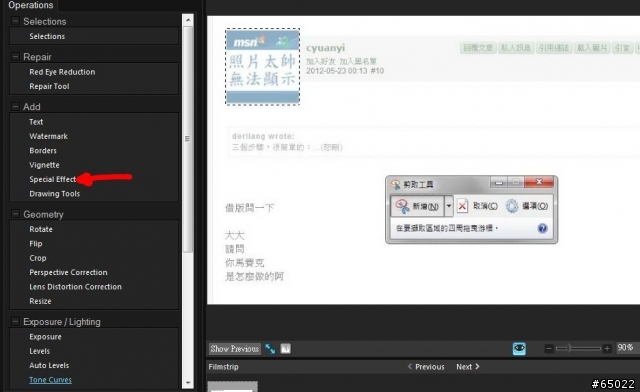Click the red X cancel icon in the snipping tool
Image resolution: width=640 pixels, height=392 pixels.
click(462, 206)
